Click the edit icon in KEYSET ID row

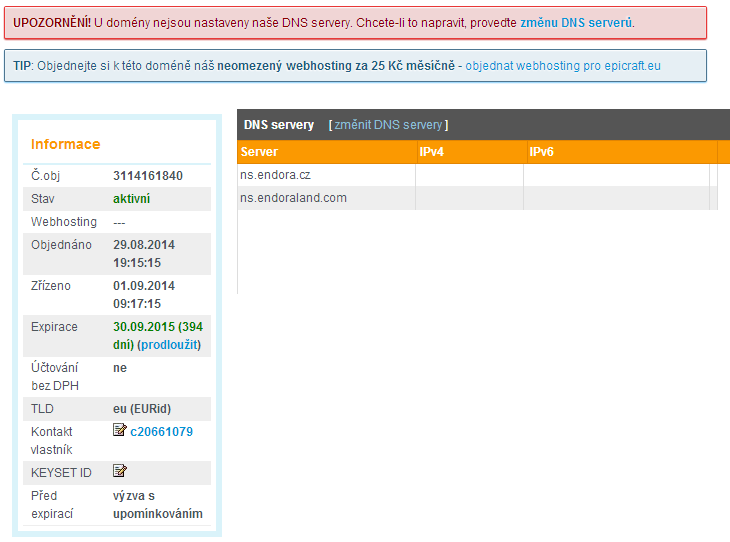(120, 471)
